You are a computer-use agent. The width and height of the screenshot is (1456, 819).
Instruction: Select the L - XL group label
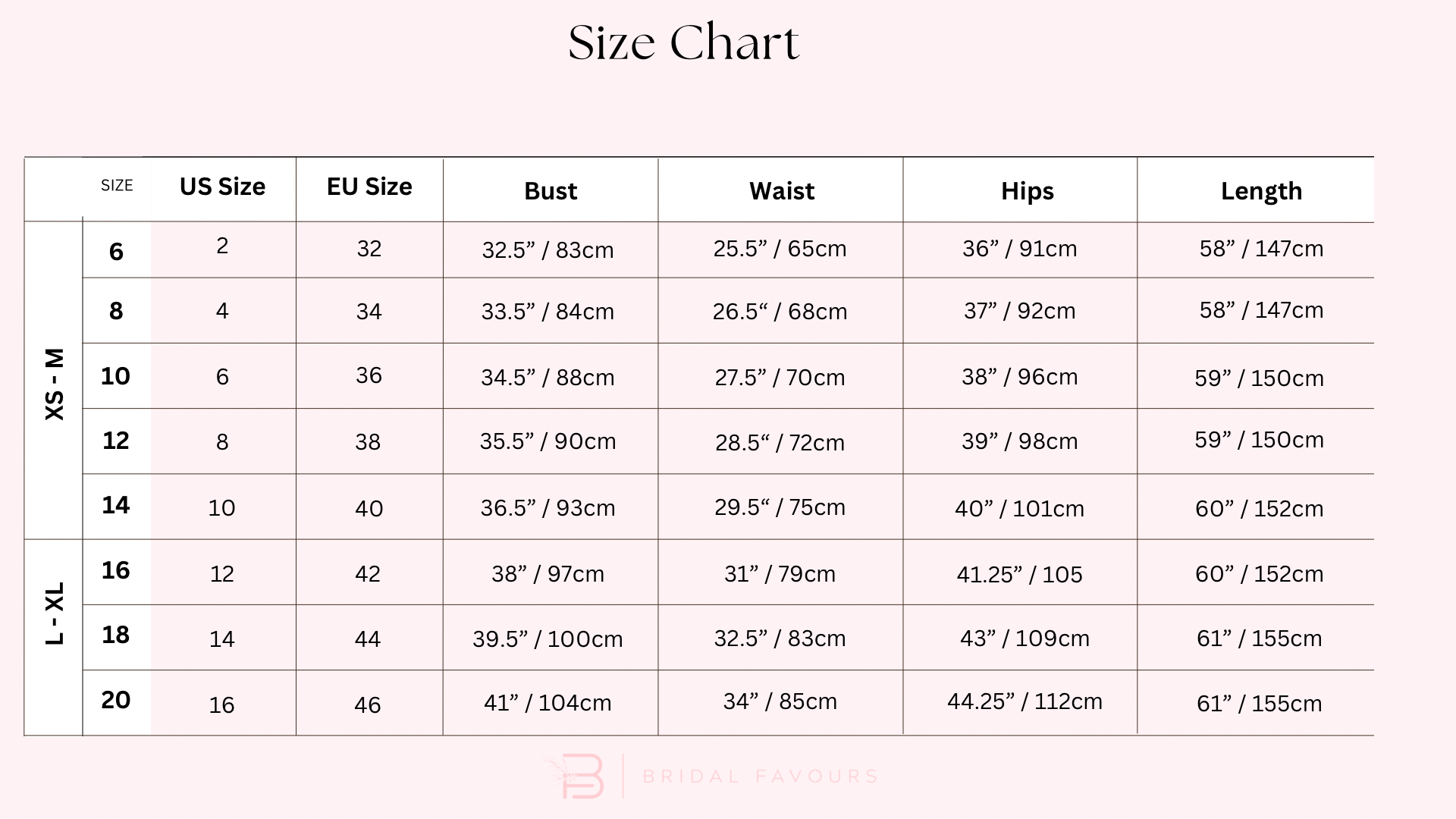pos(55,613)
